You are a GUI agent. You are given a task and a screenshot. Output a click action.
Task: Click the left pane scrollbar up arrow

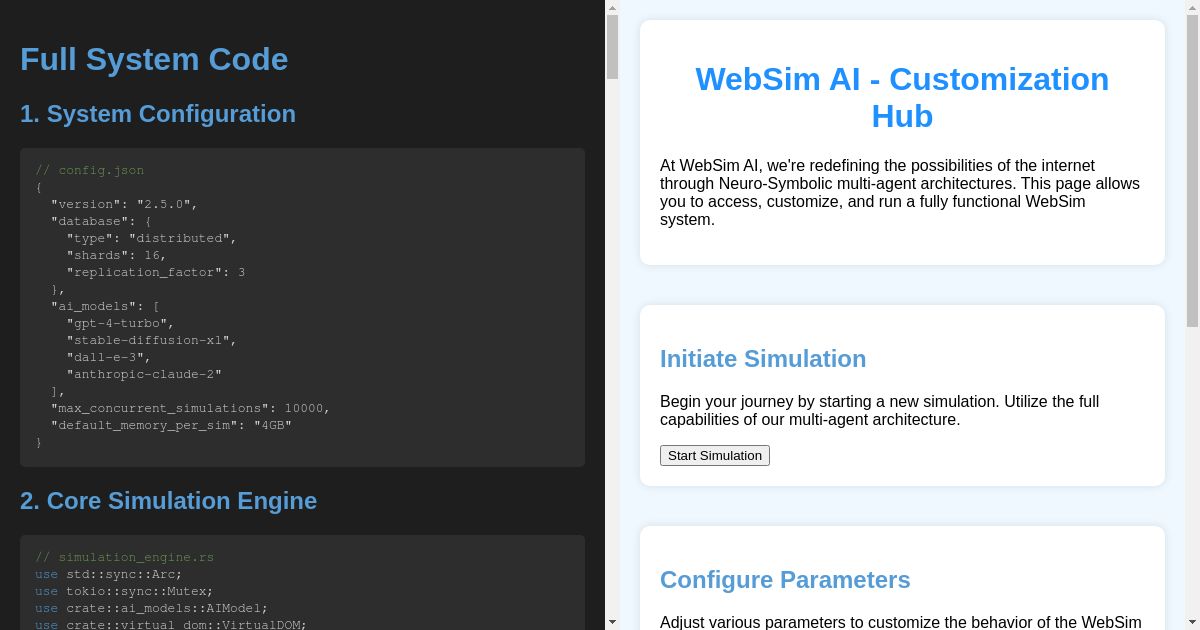tap(611, 10)
